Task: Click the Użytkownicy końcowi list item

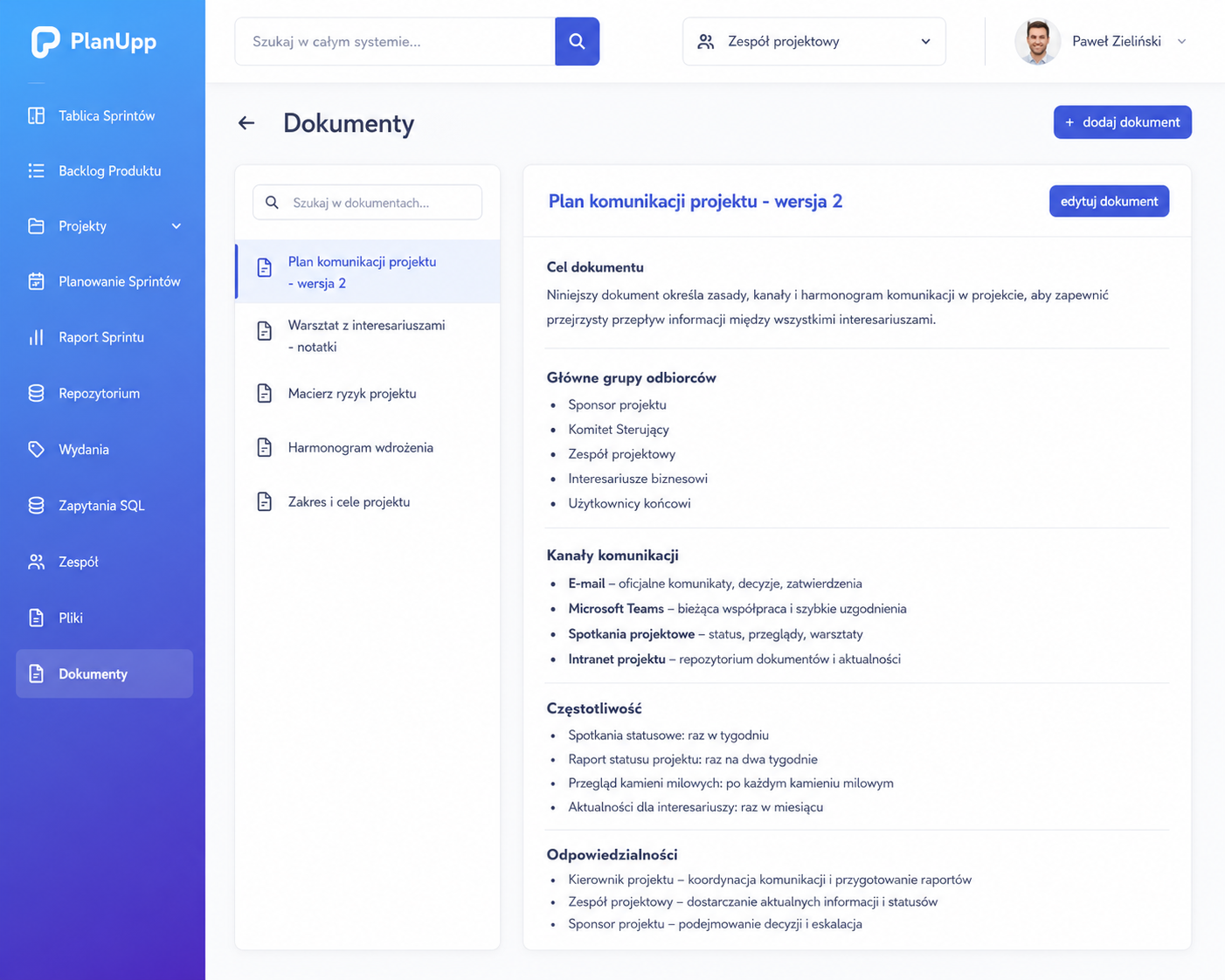Action: pos(629,503)
